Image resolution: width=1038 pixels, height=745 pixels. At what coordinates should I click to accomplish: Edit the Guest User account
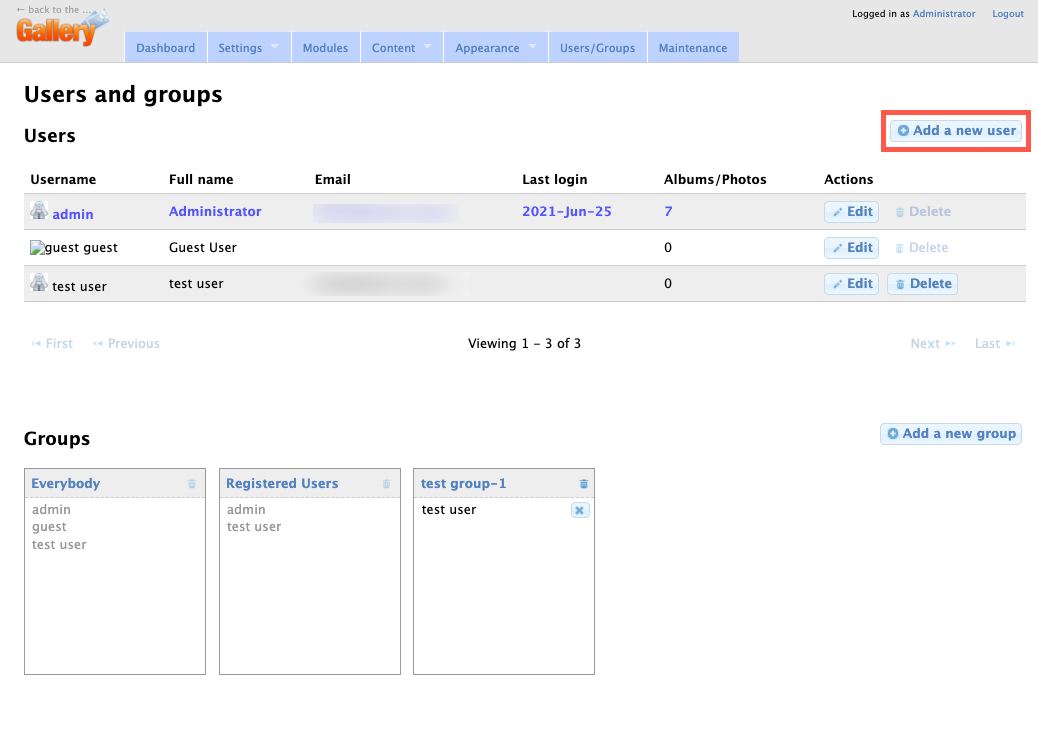tap(851, 248)
